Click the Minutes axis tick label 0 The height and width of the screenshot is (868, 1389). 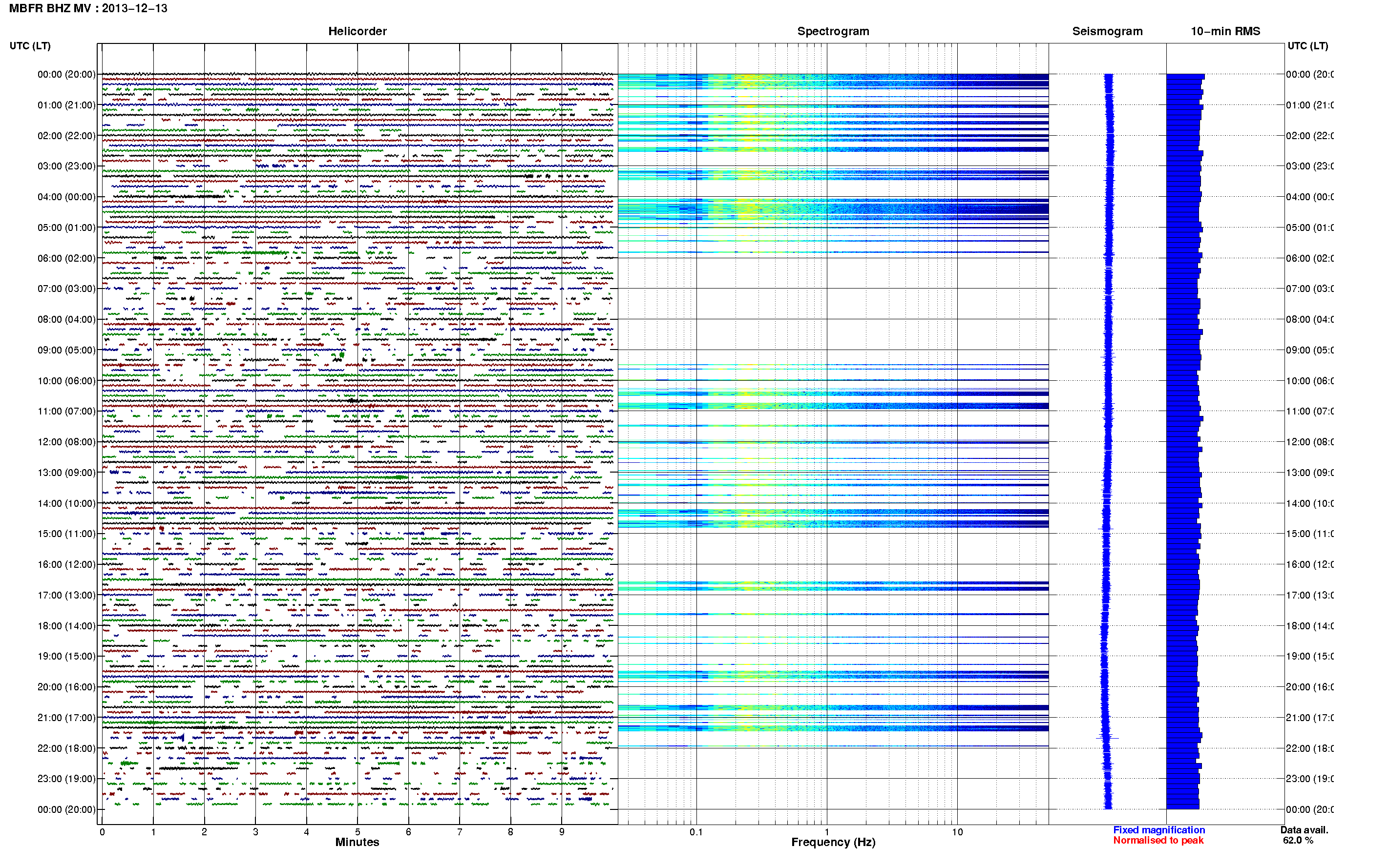click(x=102, y=832)
